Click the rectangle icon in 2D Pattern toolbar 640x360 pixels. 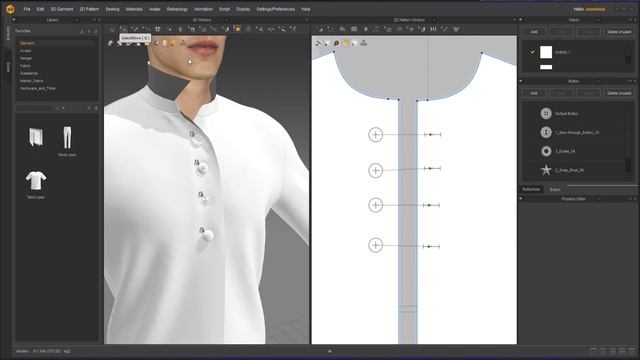click(x=354, y=29)
